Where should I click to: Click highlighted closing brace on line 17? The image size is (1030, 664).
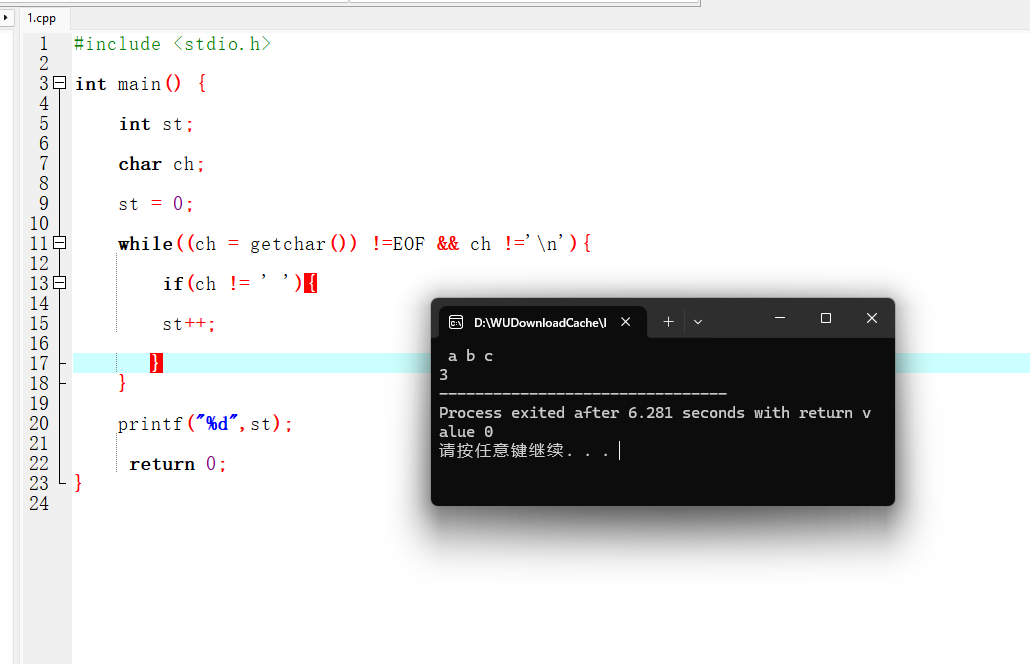pos(156,363)
